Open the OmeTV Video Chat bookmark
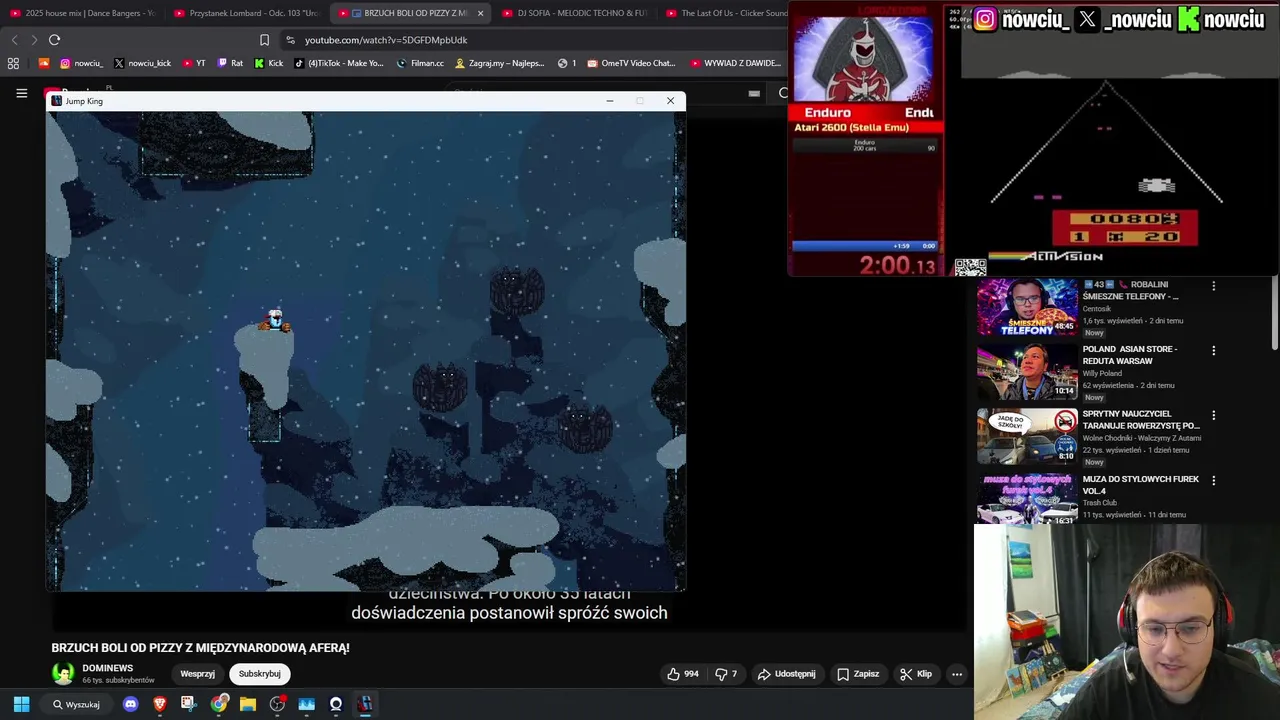The width and height of the screenshot is (1280, 720). coord(632,63)
